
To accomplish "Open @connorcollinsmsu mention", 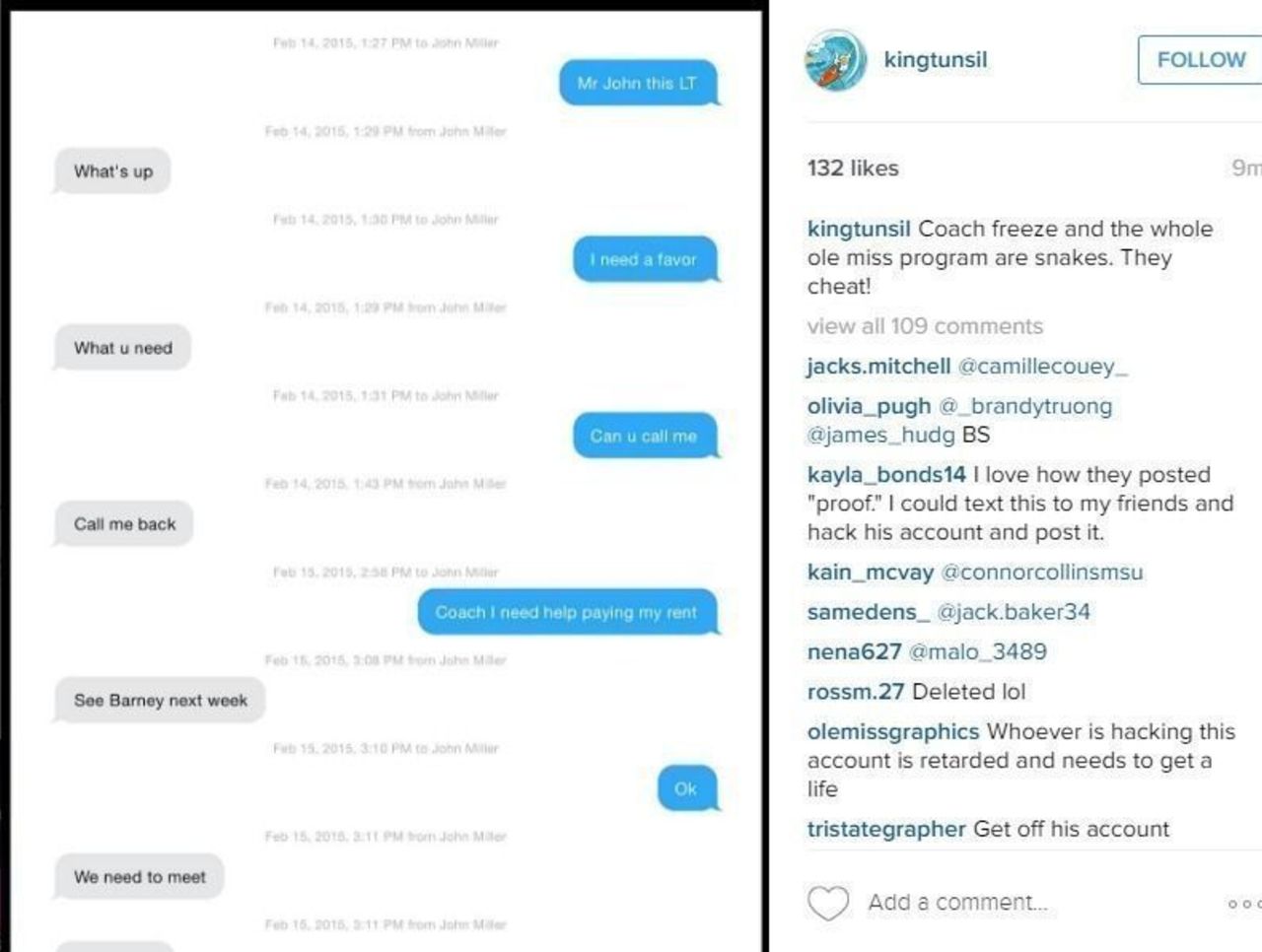I will coord(1041,573).
